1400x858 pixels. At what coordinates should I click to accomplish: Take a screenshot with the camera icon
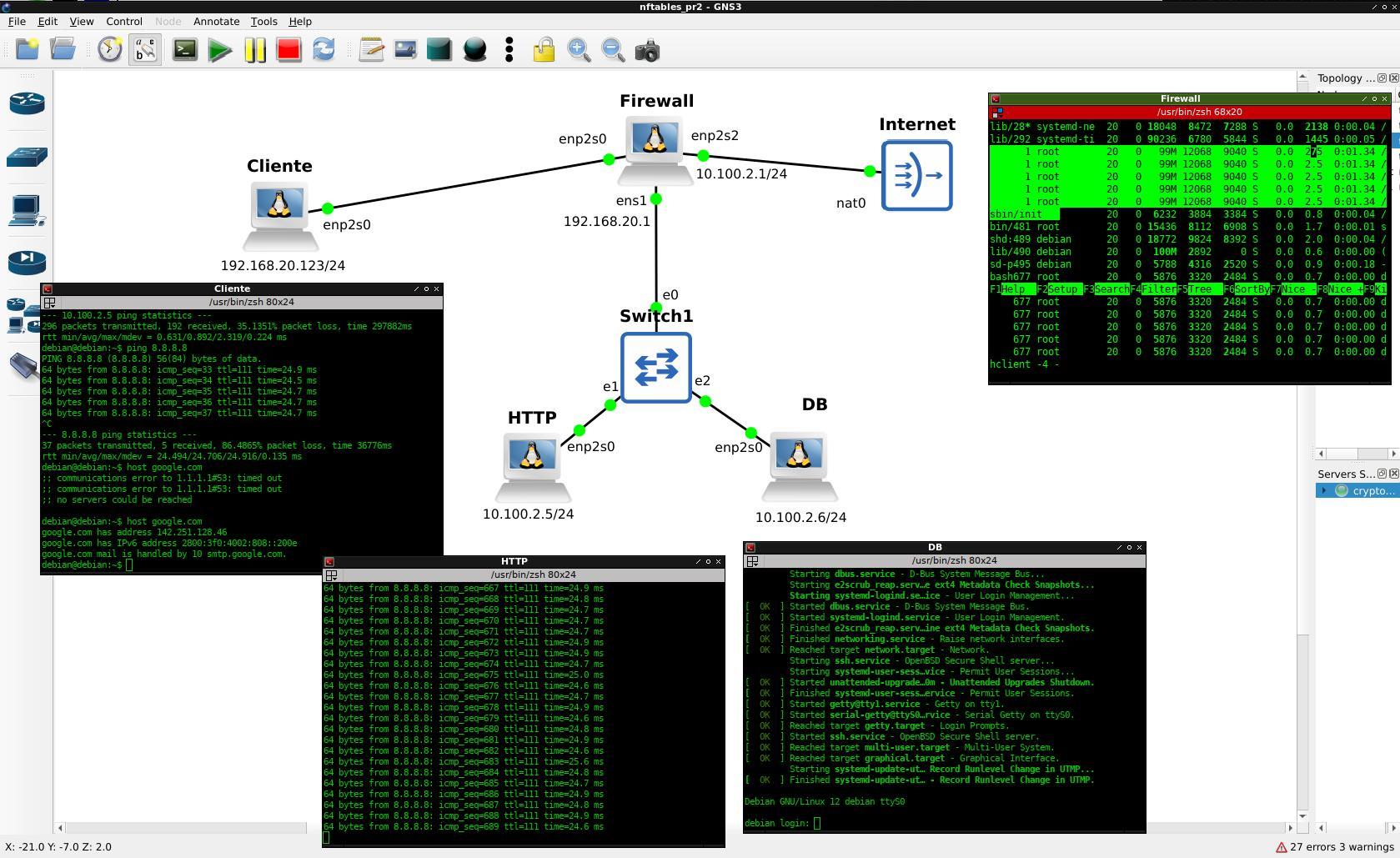(x=647, y=50)
